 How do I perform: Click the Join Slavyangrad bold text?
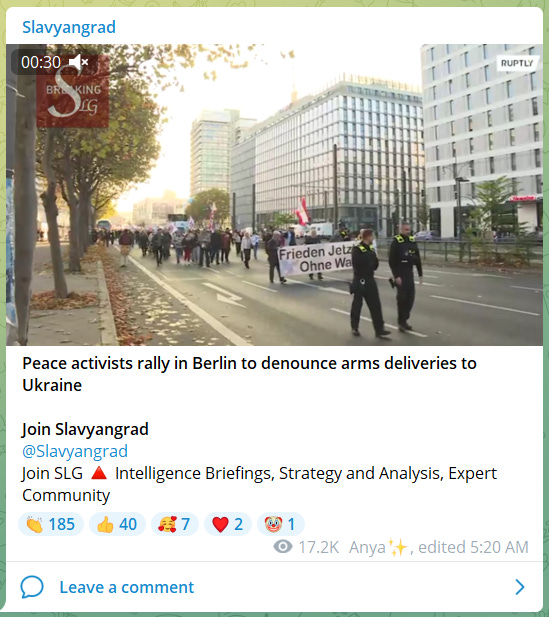click(x=85, y=429)
